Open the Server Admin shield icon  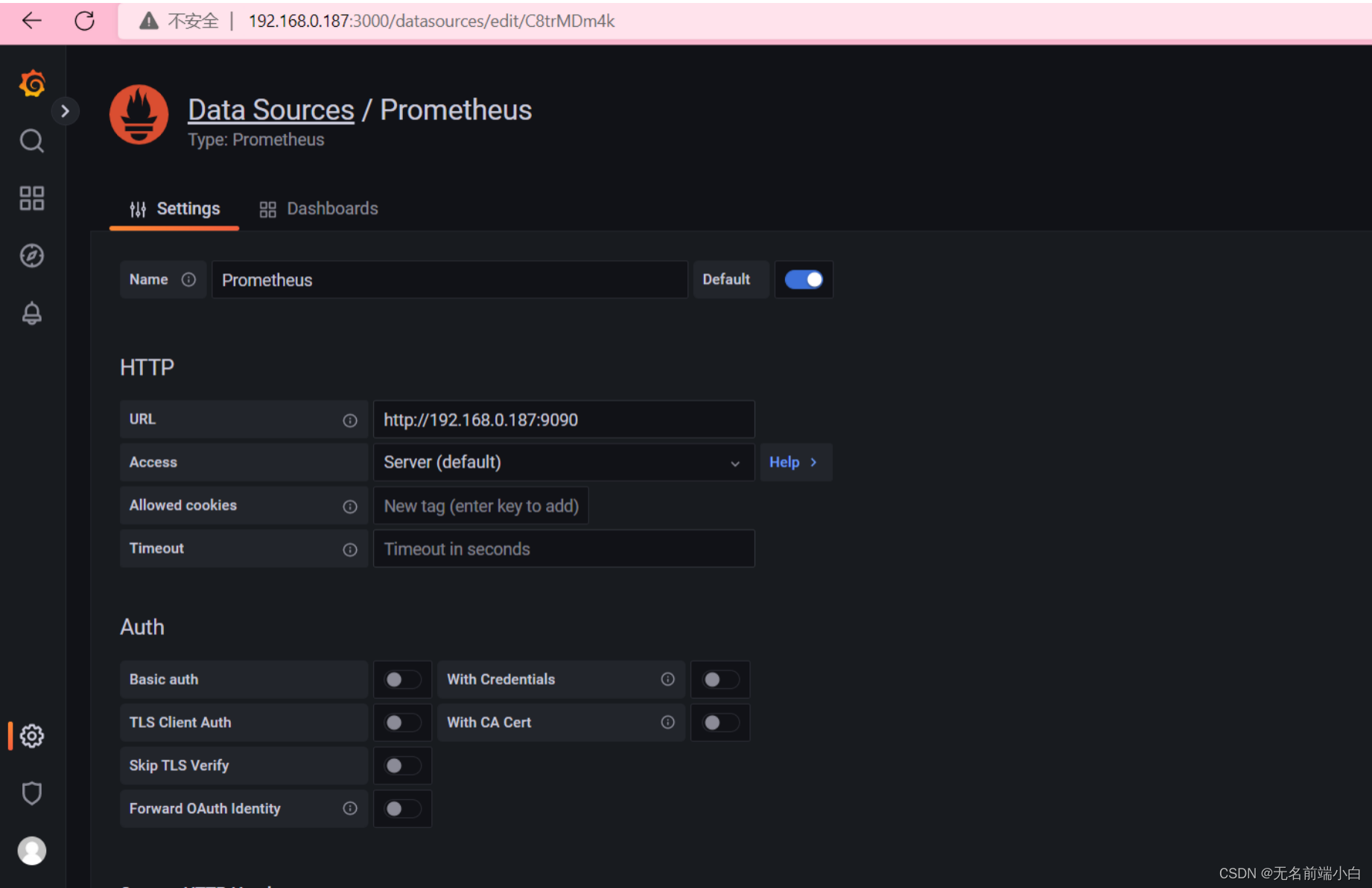point(31,793)
